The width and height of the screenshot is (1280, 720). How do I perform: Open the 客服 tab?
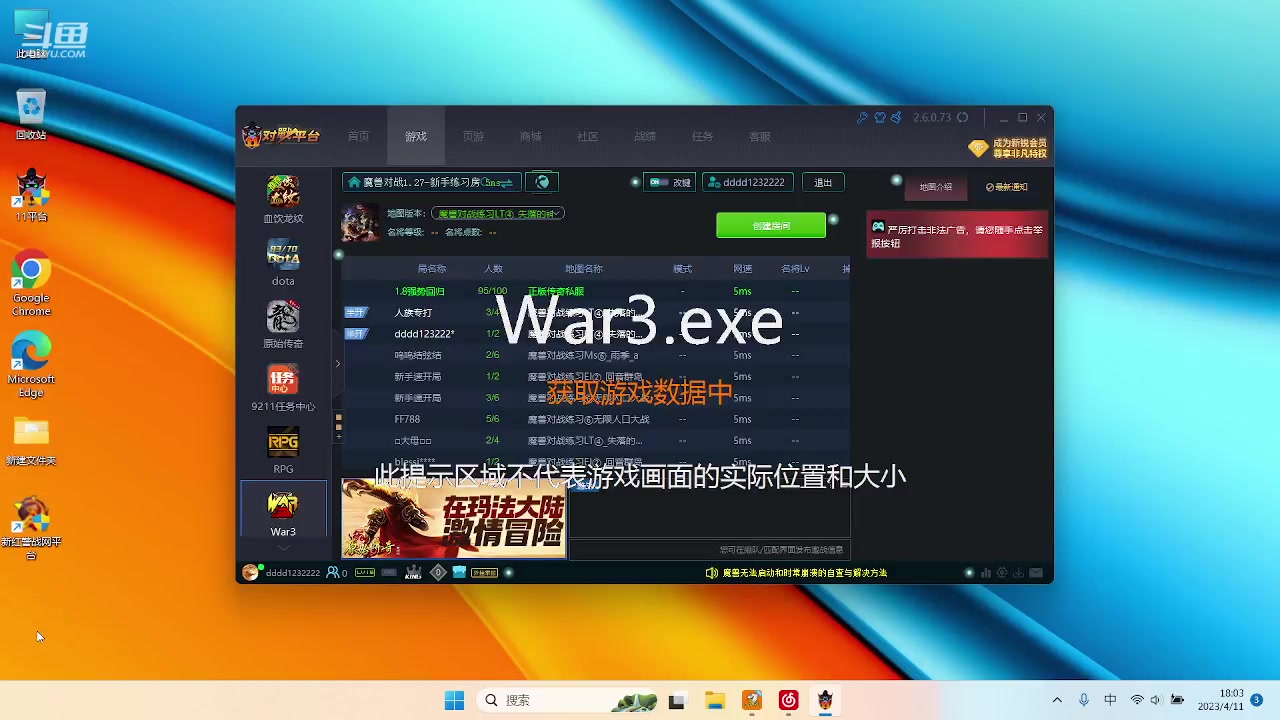[x=760, y=137]
